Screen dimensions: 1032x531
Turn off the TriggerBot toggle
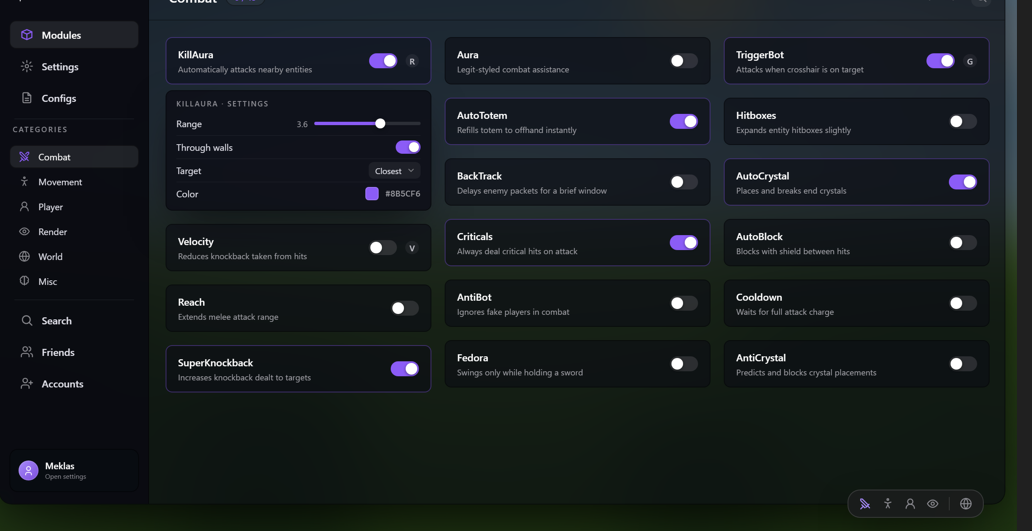941,61
